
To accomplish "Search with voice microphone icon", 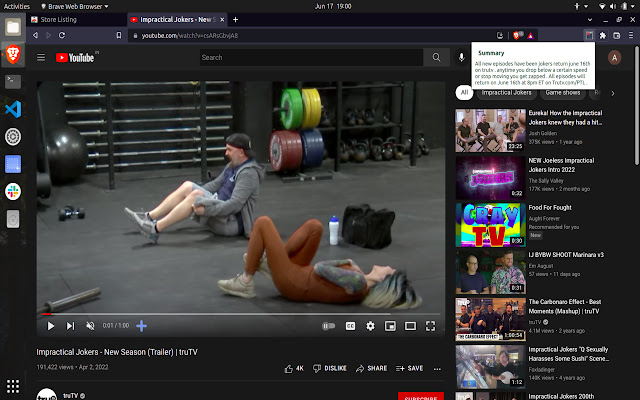I will (461, 58).
